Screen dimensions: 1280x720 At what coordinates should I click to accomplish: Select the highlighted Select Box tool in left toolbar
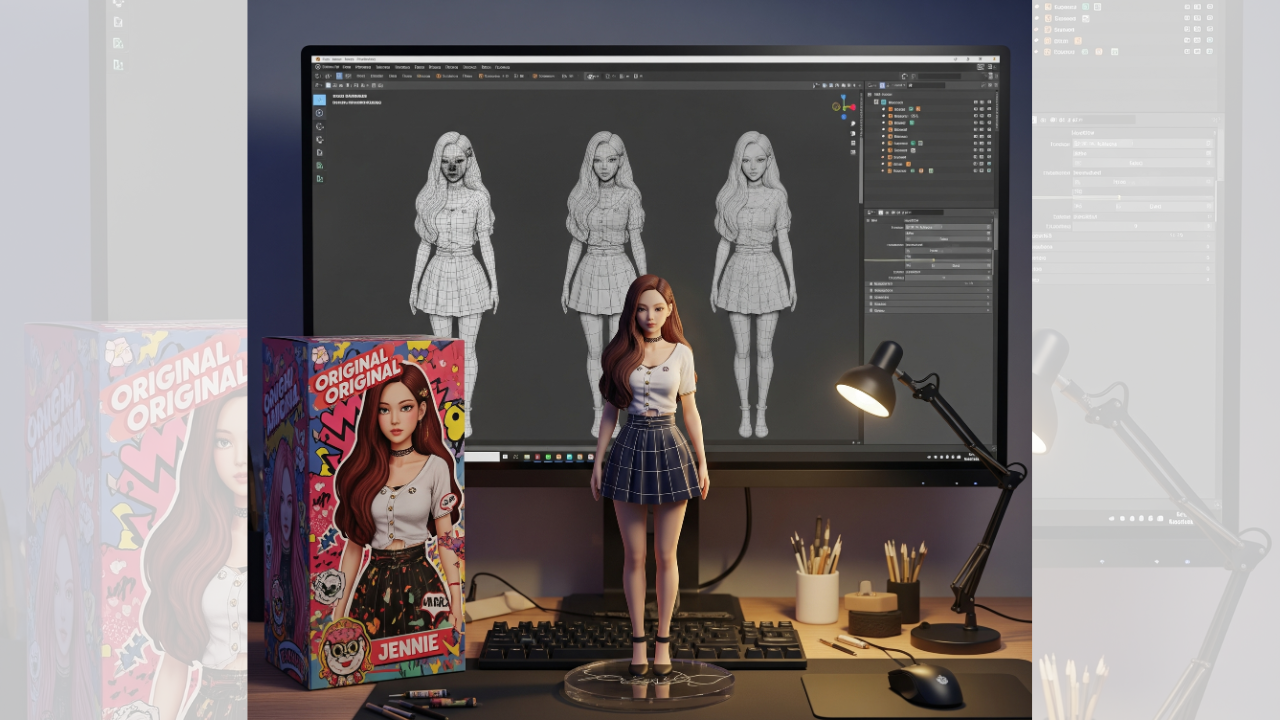tap(320, 99)
